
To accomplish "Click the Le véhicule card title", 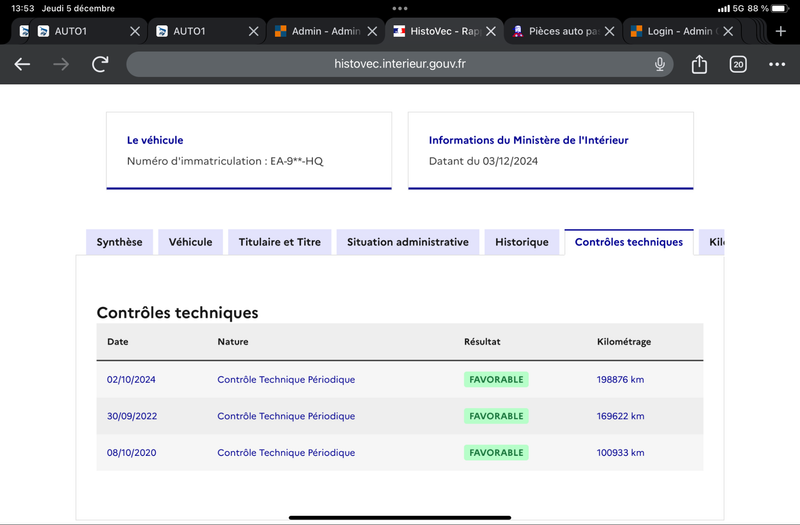I will [155, 140].
